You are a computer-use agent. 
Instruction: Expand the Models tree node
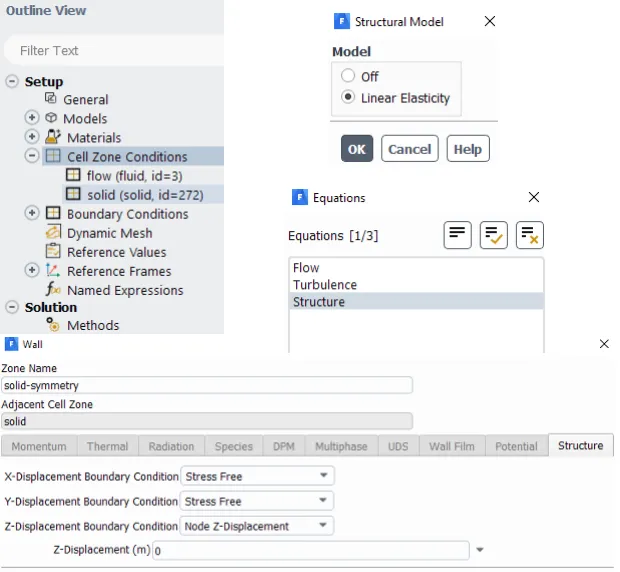coord(32,117)
